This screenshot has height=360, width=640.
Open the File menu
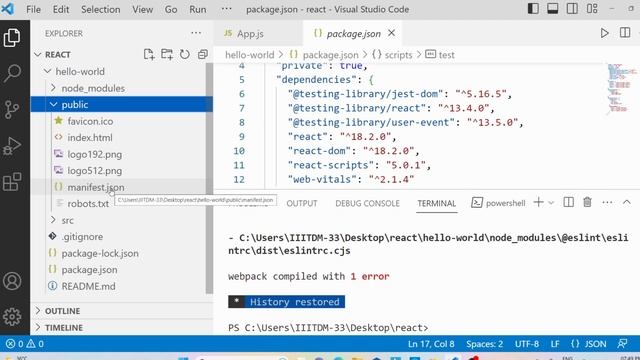click(x=33, y=9)
